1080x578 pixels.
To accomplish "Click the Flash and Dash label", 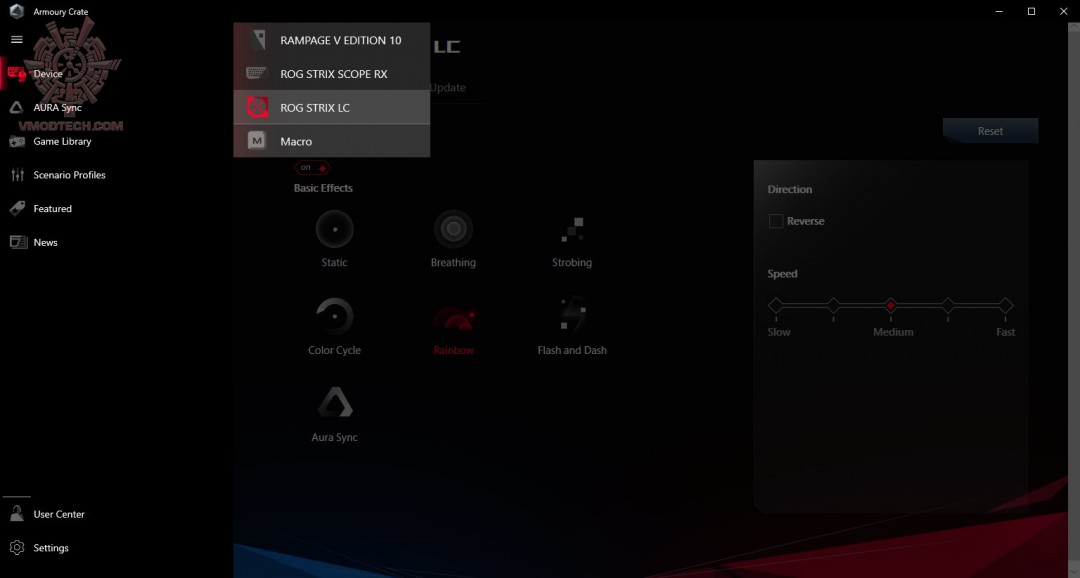I will point(572,350).
